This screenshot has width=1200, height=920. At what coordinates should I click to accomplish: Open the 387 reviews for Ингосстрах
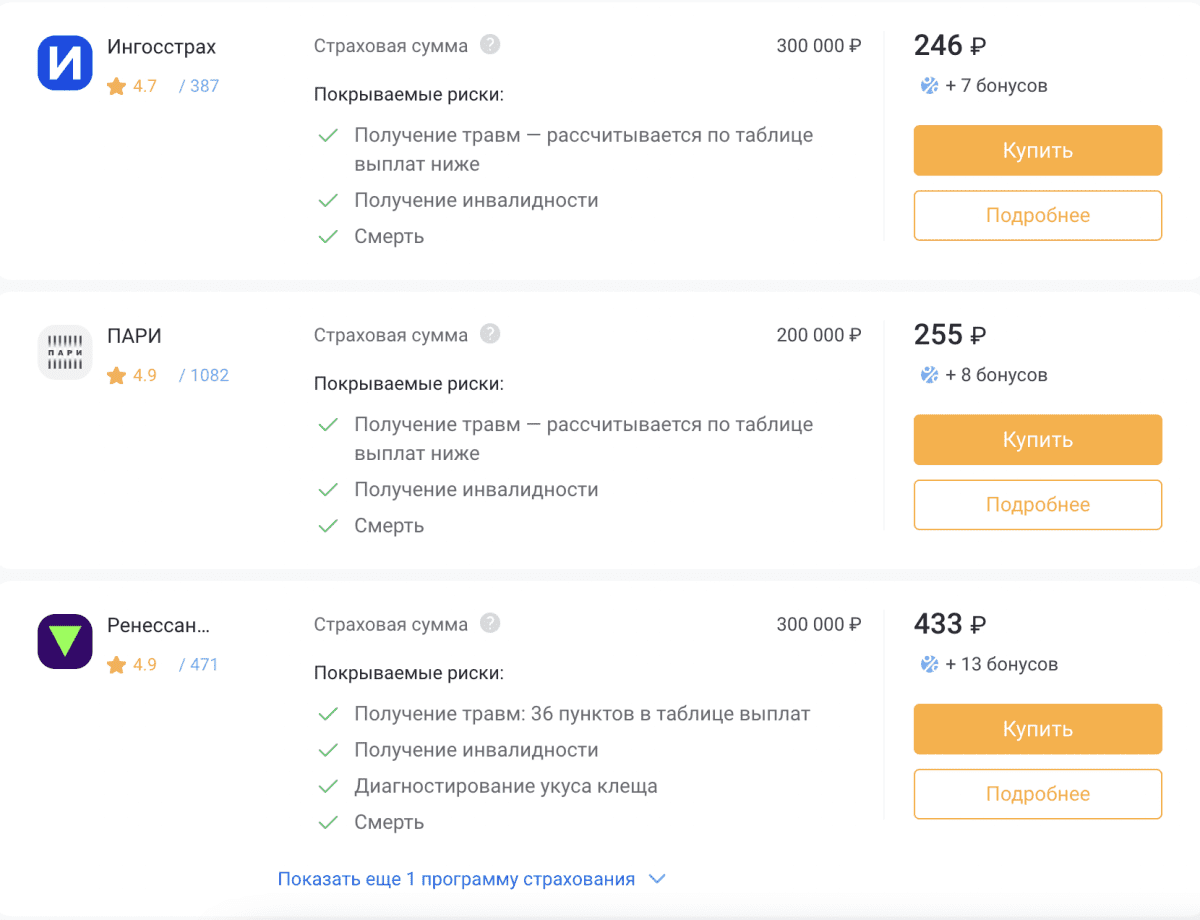[x=199, y=86]
